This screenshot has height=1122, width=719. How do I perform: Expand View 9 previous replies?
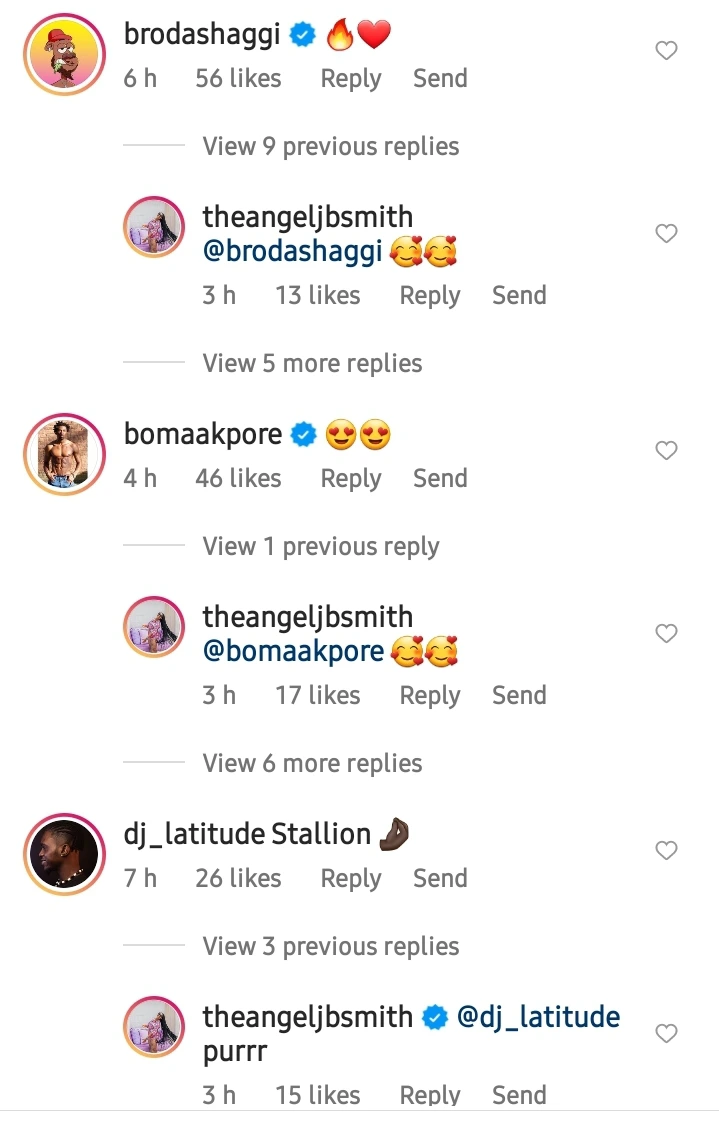331,146
